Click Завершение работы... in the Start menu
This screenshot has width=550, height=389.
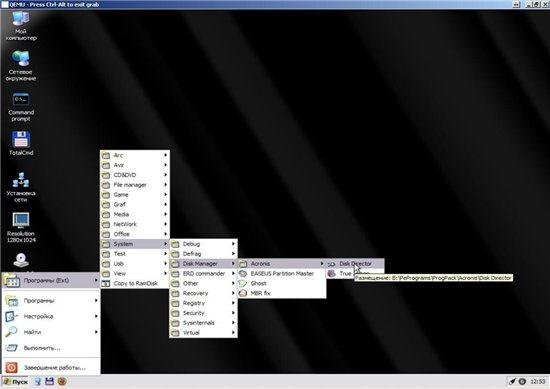click(51, 367)
